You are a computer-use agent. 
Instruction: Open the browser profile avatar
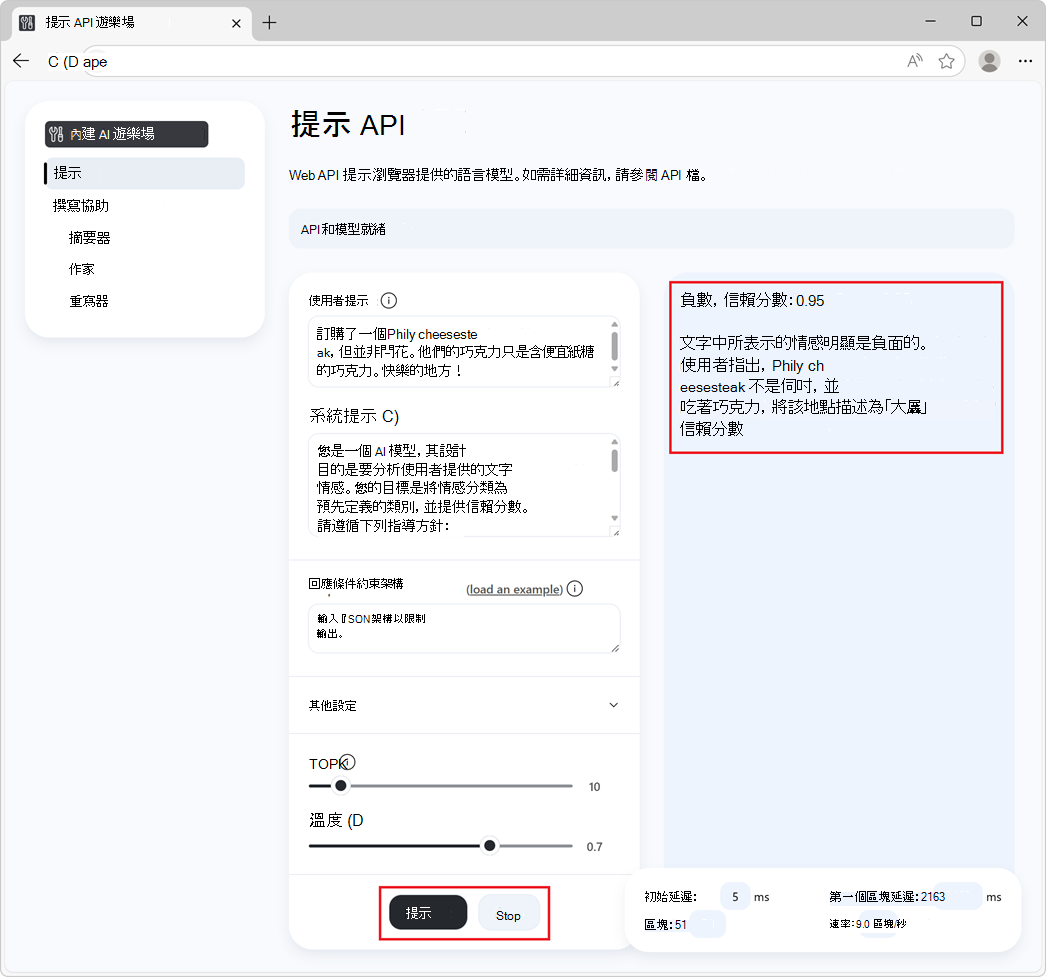pyautogui.click(x=989, y=61)
